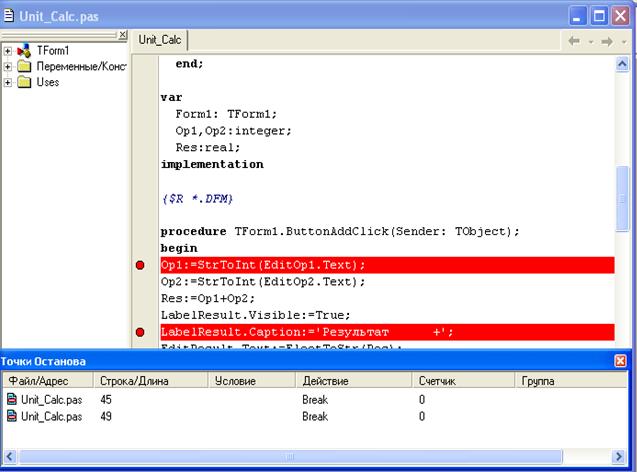Close the Unit_Calc.pas window

click(621, 16)
